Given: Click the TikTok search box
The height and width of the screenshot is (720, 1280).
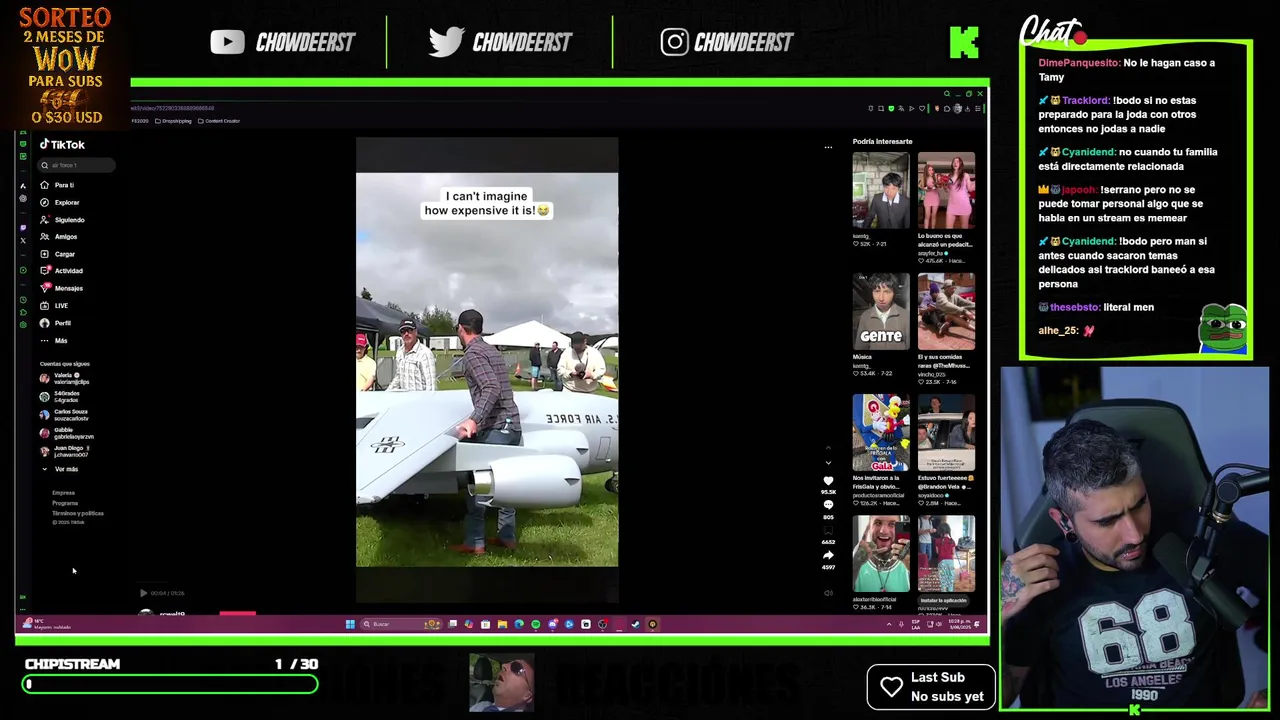Looking at the screenshot, I should [x=78, y=165].
